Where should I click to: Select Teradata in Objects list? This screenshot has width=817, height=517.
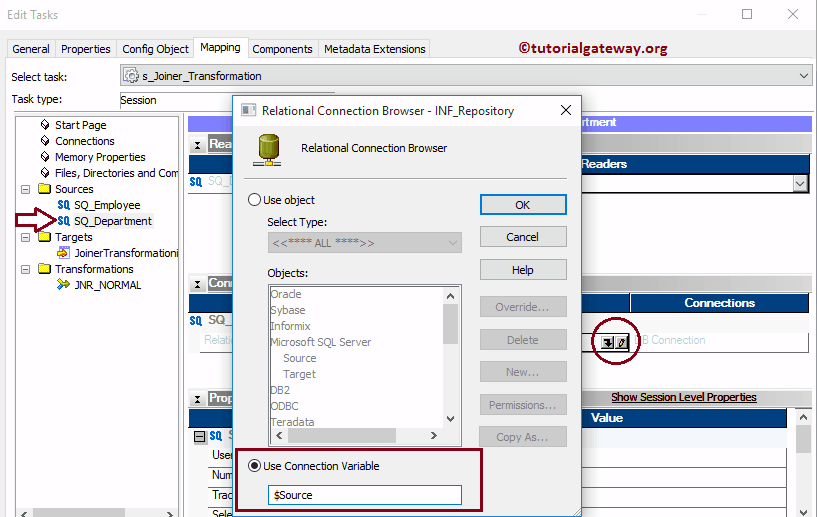[292, 422]
